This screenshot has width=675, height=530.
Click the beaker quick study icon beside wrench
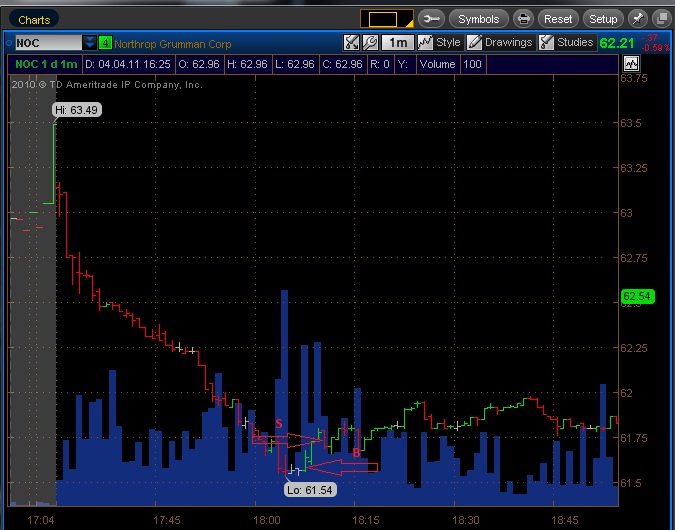351,42
